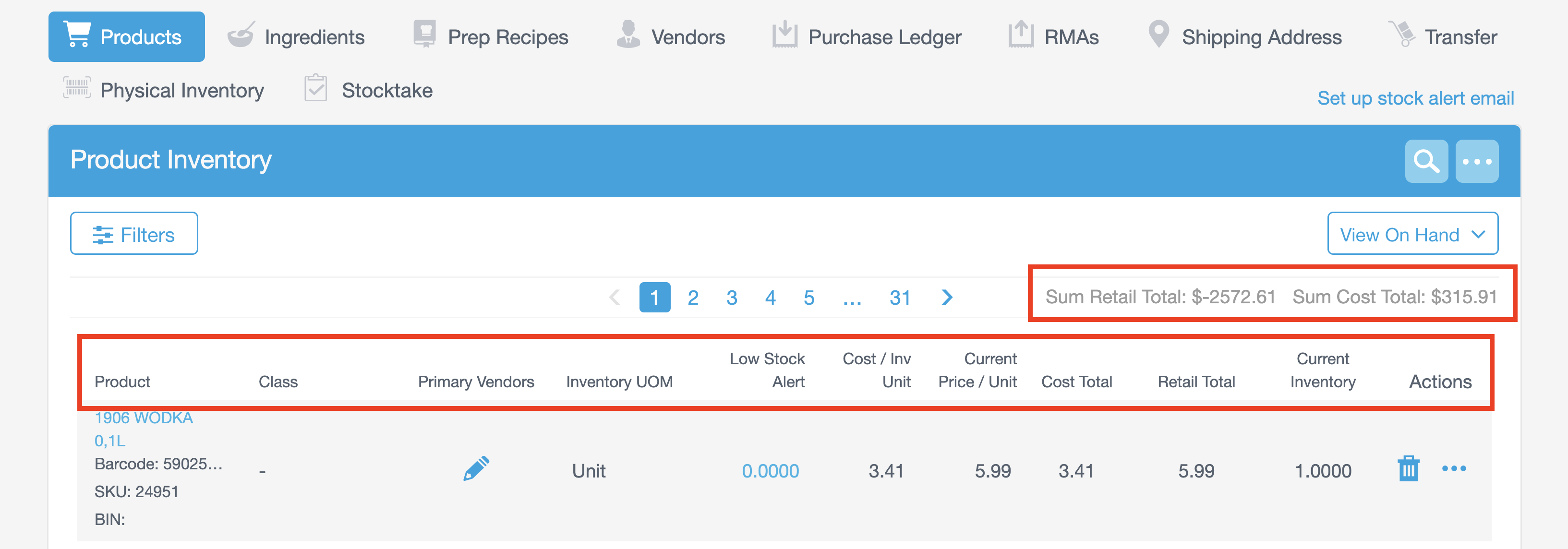Click the 0.0000 low stock alert value
The height and width of the screenshot is (549, 1568).
770,471
